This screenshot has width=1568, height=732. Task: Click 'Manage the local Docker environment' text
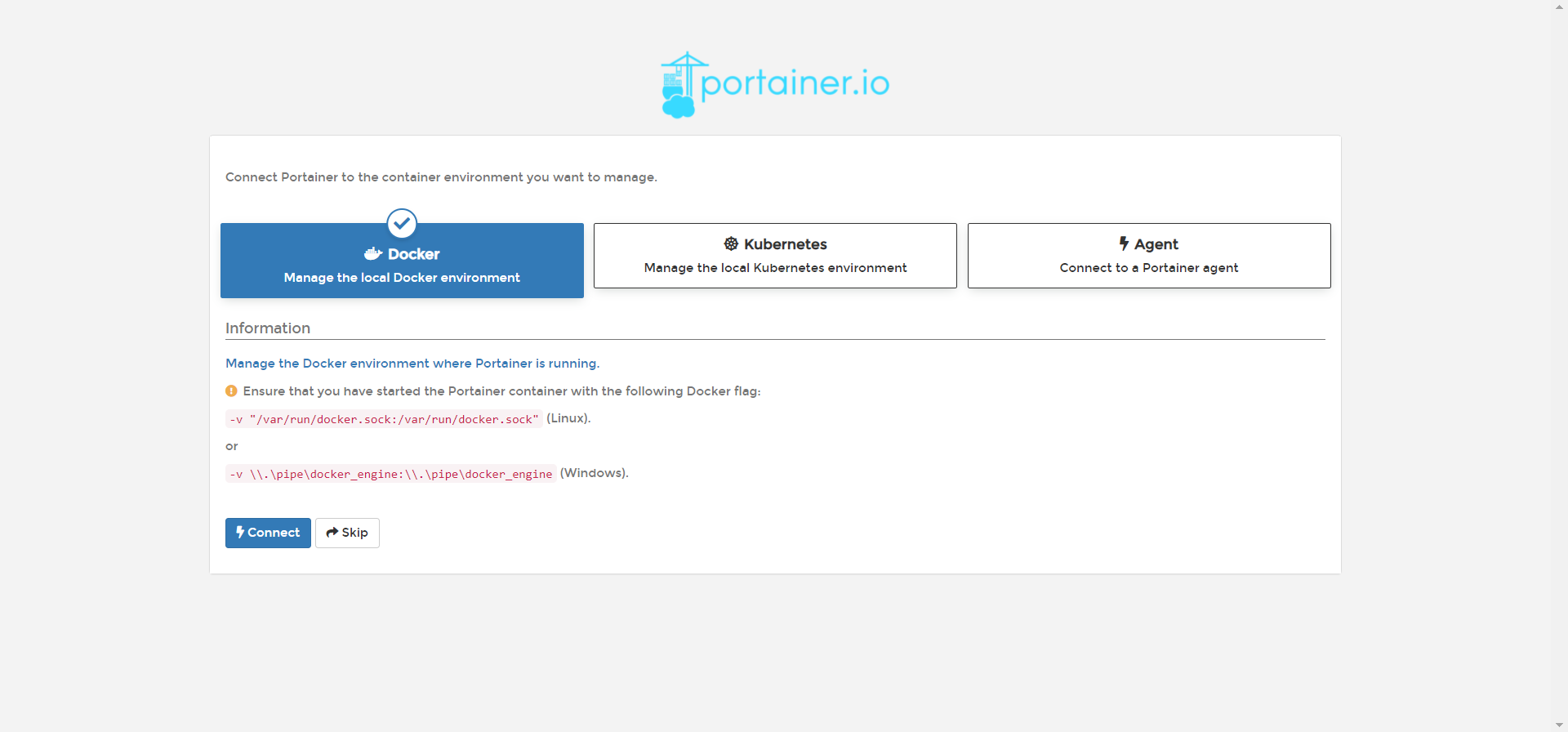(x=402, y=278)
